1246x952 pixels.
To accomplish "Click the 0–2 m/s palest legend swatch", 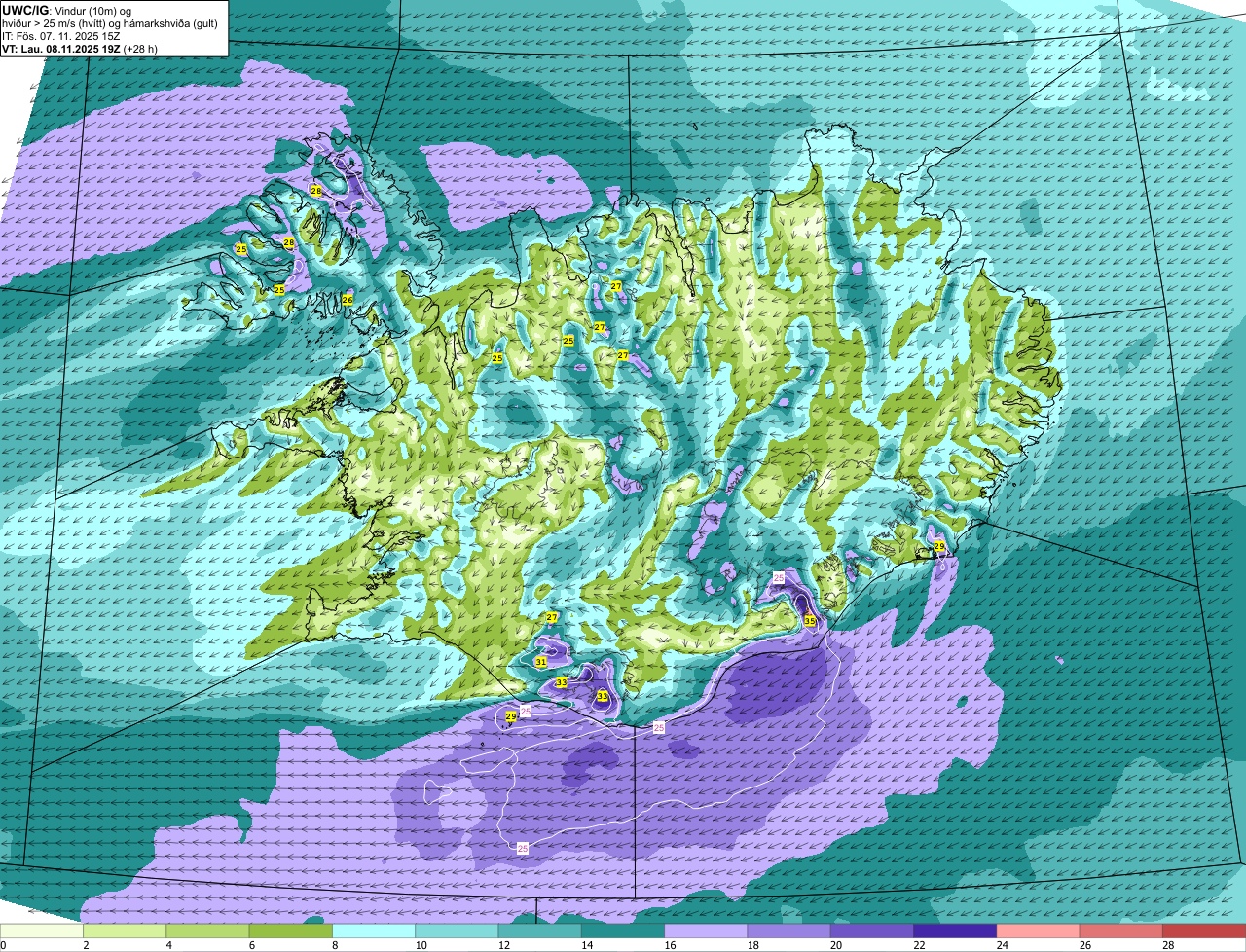I will tap(42, 932).
